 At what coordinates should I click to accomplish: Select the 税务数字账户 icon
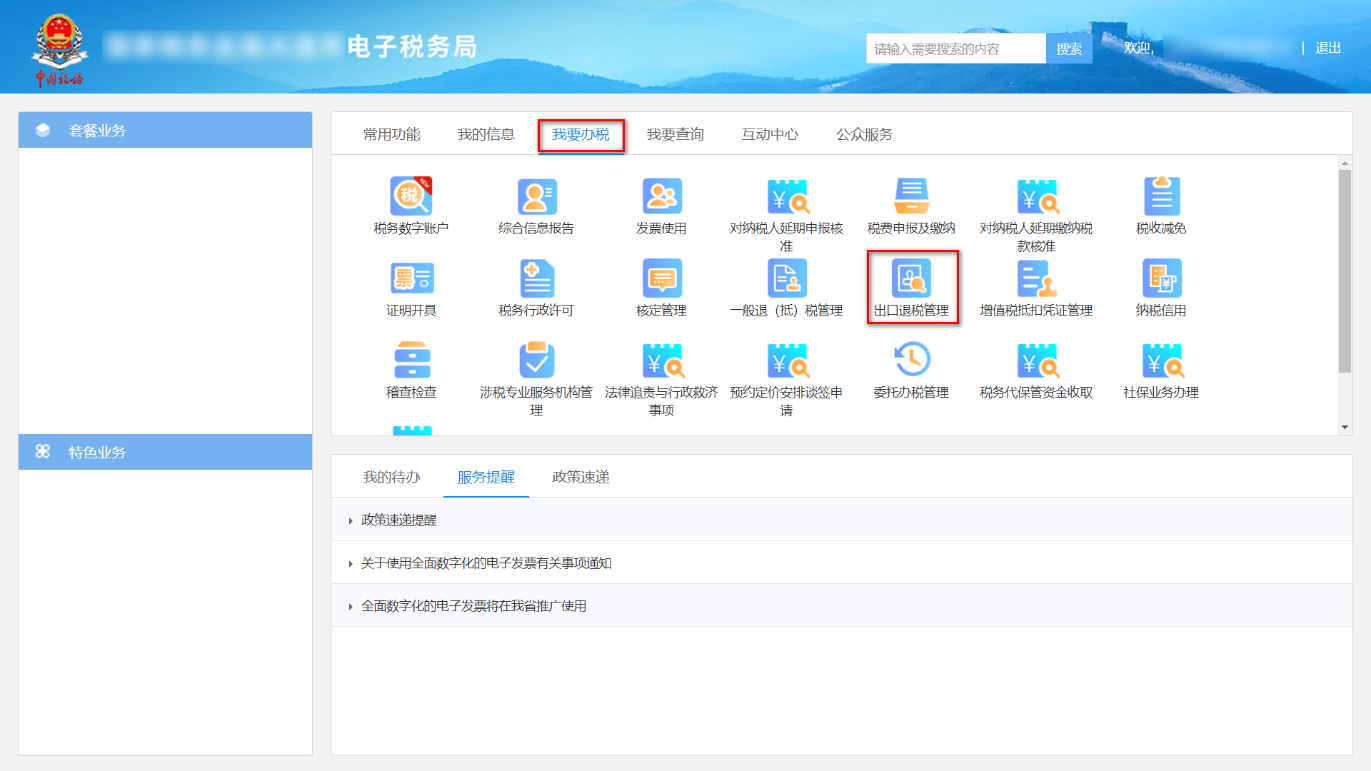411,207
